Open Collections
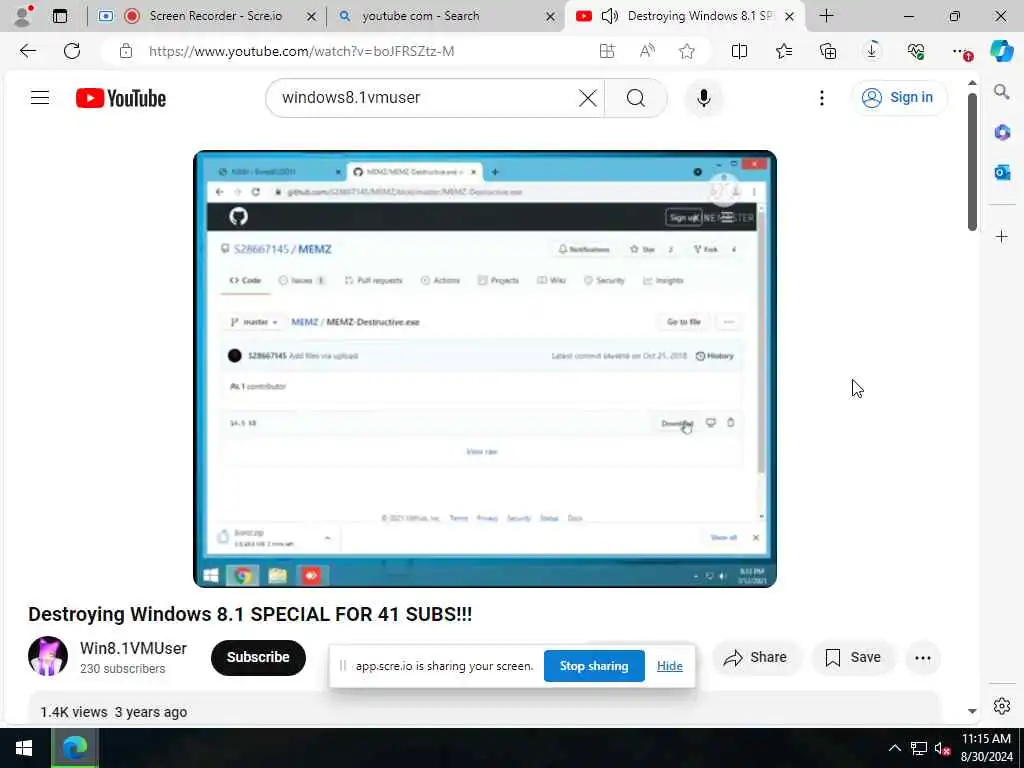The width and height of the screenshot is (1024, 768). 828,51
